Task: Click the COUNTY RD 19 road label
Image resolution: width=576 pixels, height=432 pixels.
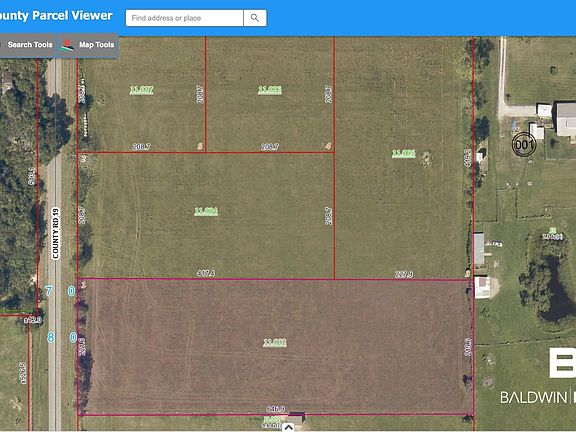Action: click(x=55, y=234)
